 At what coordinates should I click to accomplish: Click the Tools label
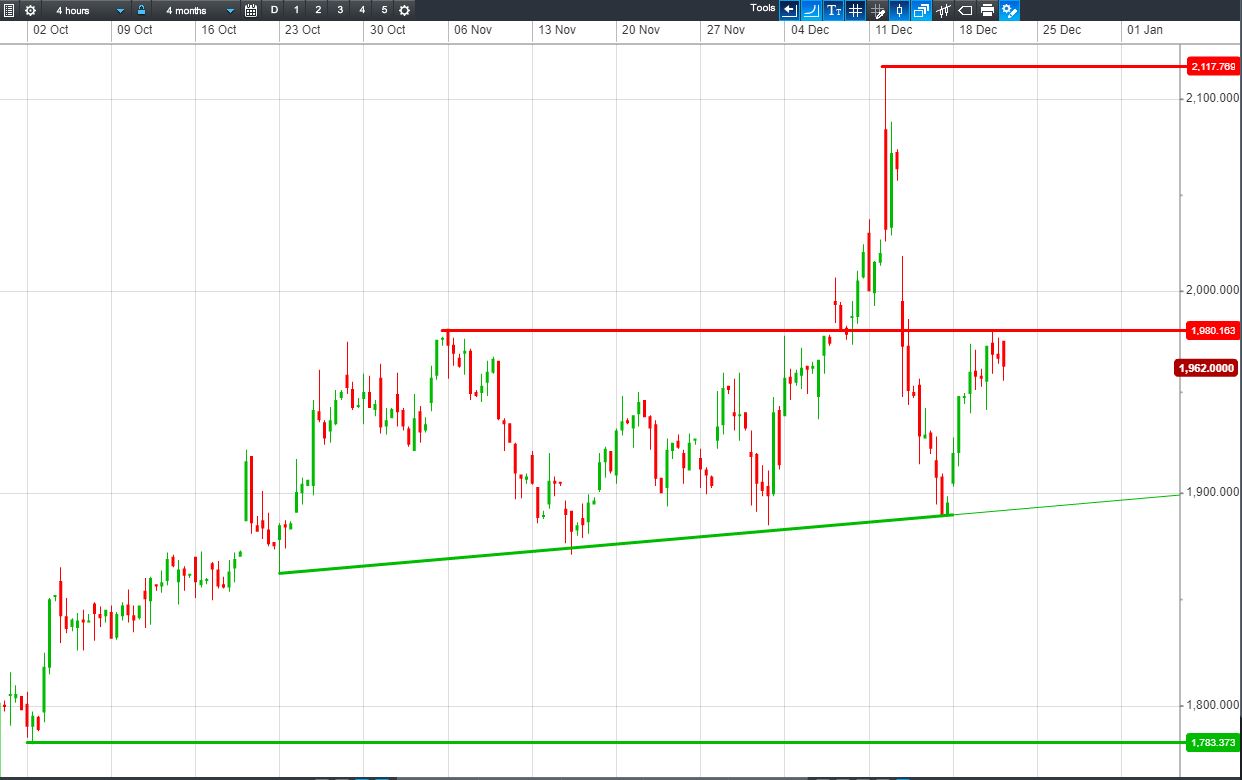[x=763, y=8]
